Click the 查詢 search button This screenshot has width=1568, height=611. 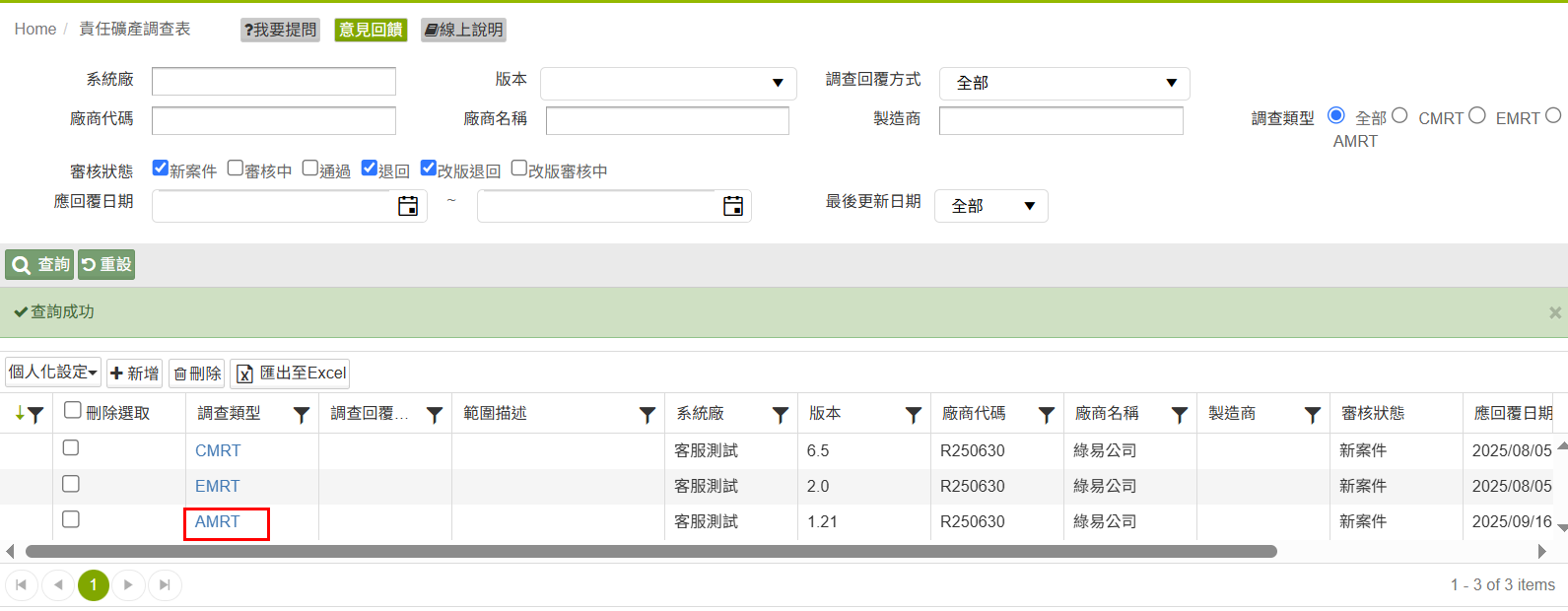click(x=39, y=265)
